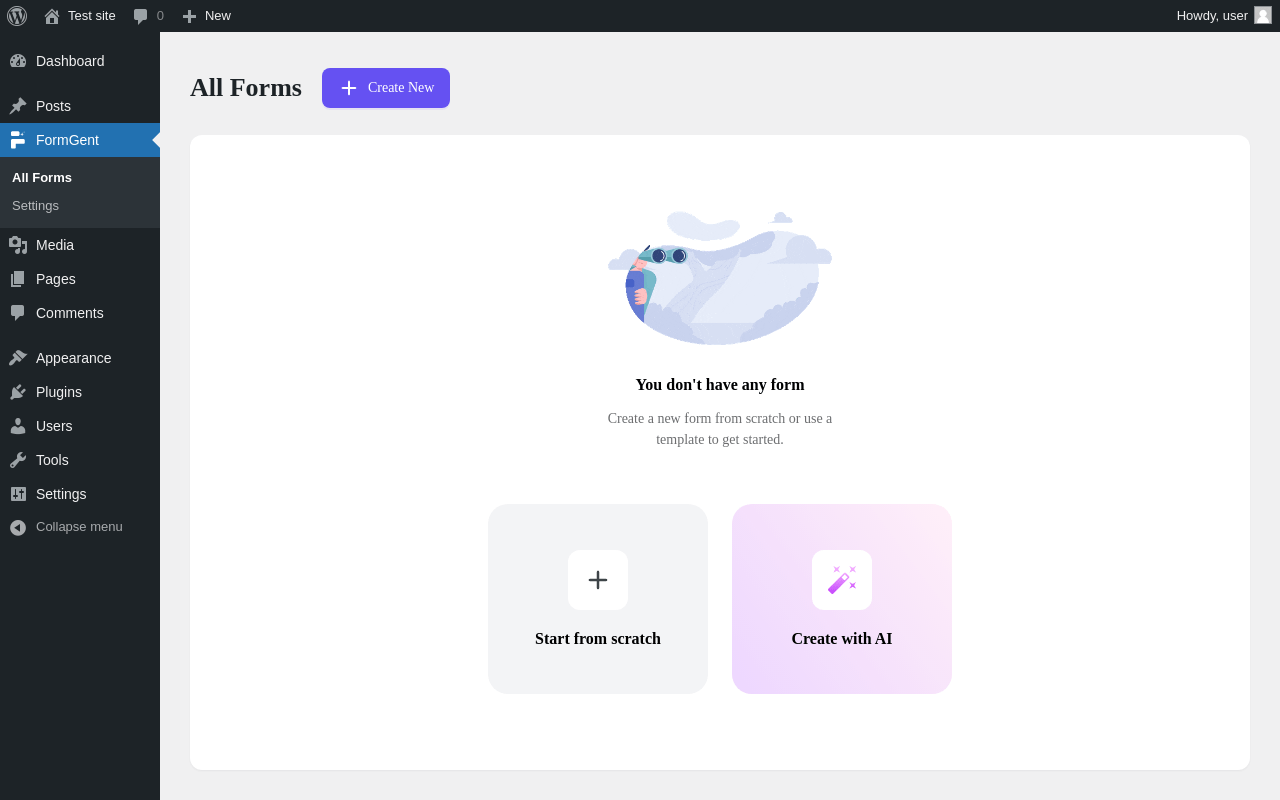Open the Plugins menu label
1280x800 pixels.
pos(59,392)
